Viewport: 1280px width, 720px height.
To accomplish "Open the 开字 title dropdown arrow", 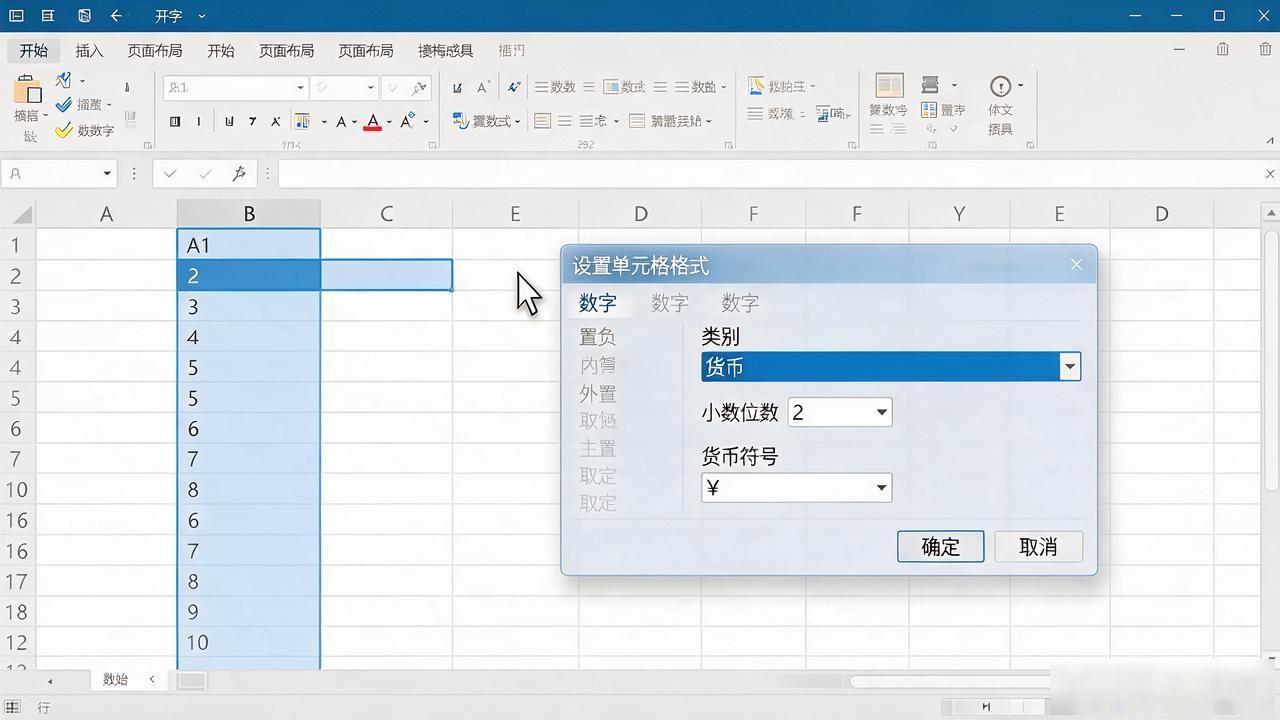I will coord(202,16).
